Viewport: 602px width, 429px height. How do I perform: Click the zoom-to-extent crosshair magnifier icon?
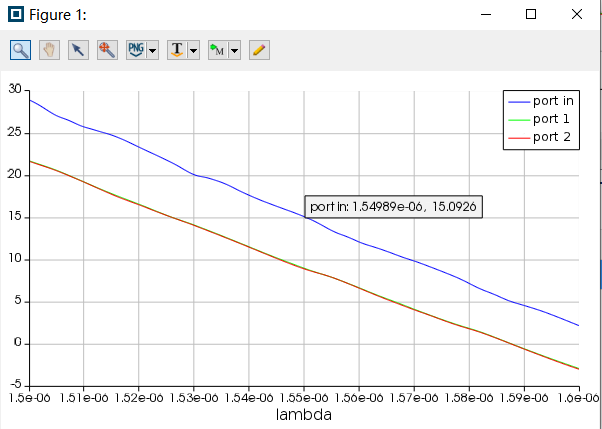point(108,50)
